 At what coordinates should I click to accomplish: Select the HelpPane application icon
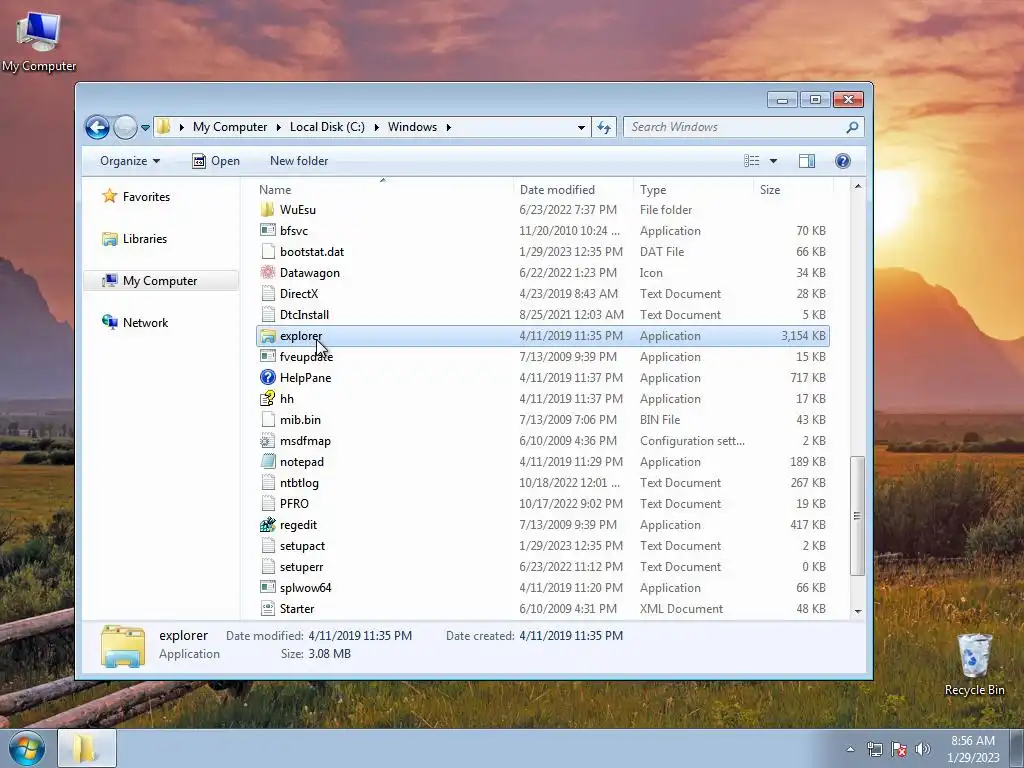pos(268,377)
